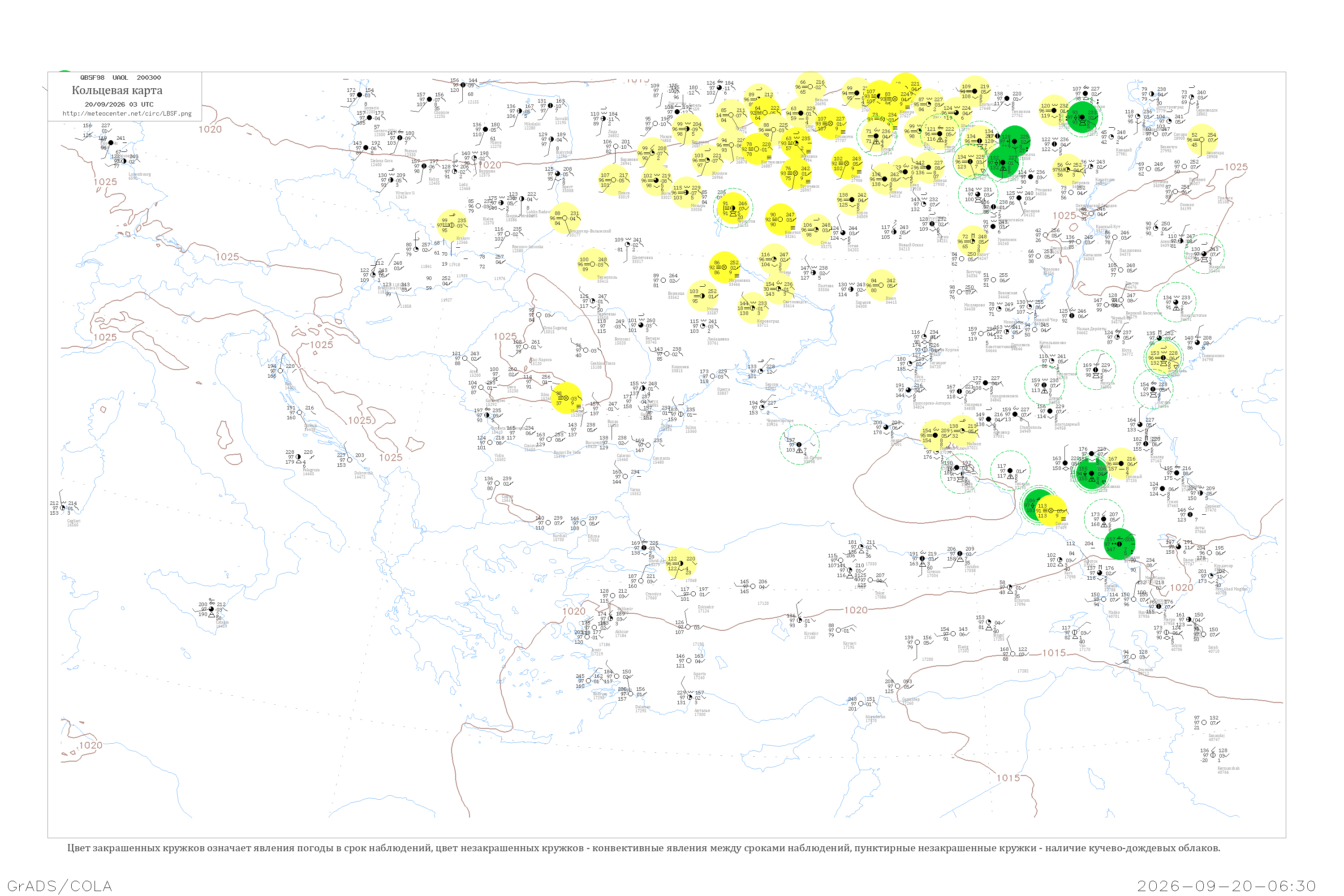1344x896 pixels.
Task: Select the Жангала dashed green circle station
Action: (1204, 254)
